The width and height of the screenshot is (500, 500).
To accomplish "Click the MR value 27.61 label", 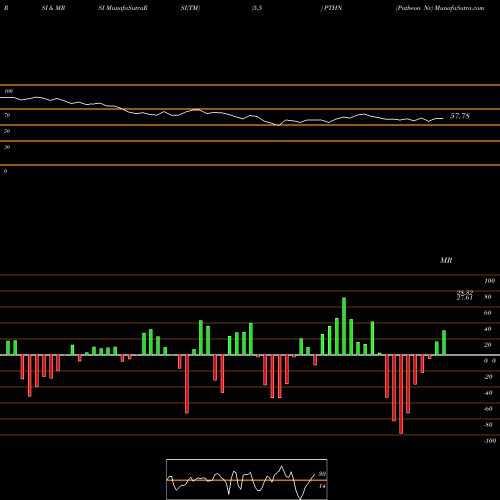I will (465, 298).
